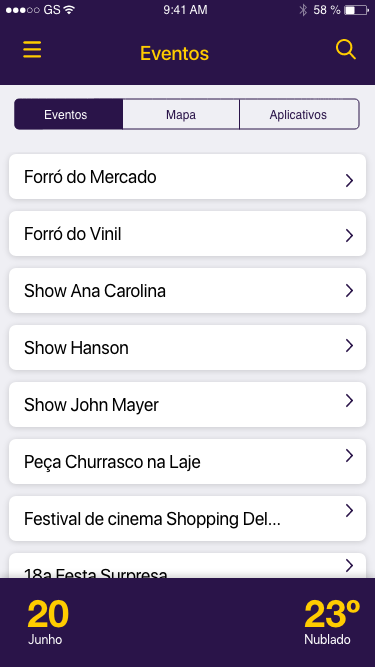
Task: Tap the 20 Junho date display
Action: [48, 622]
